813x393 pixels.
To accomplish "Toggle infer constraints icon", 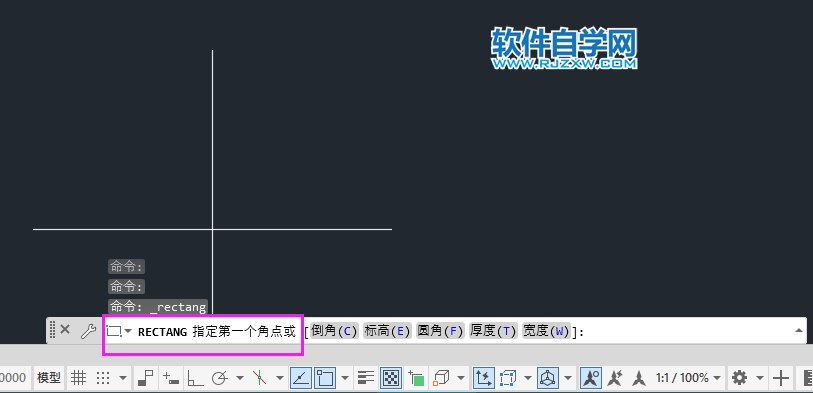I will click(146, 378).
